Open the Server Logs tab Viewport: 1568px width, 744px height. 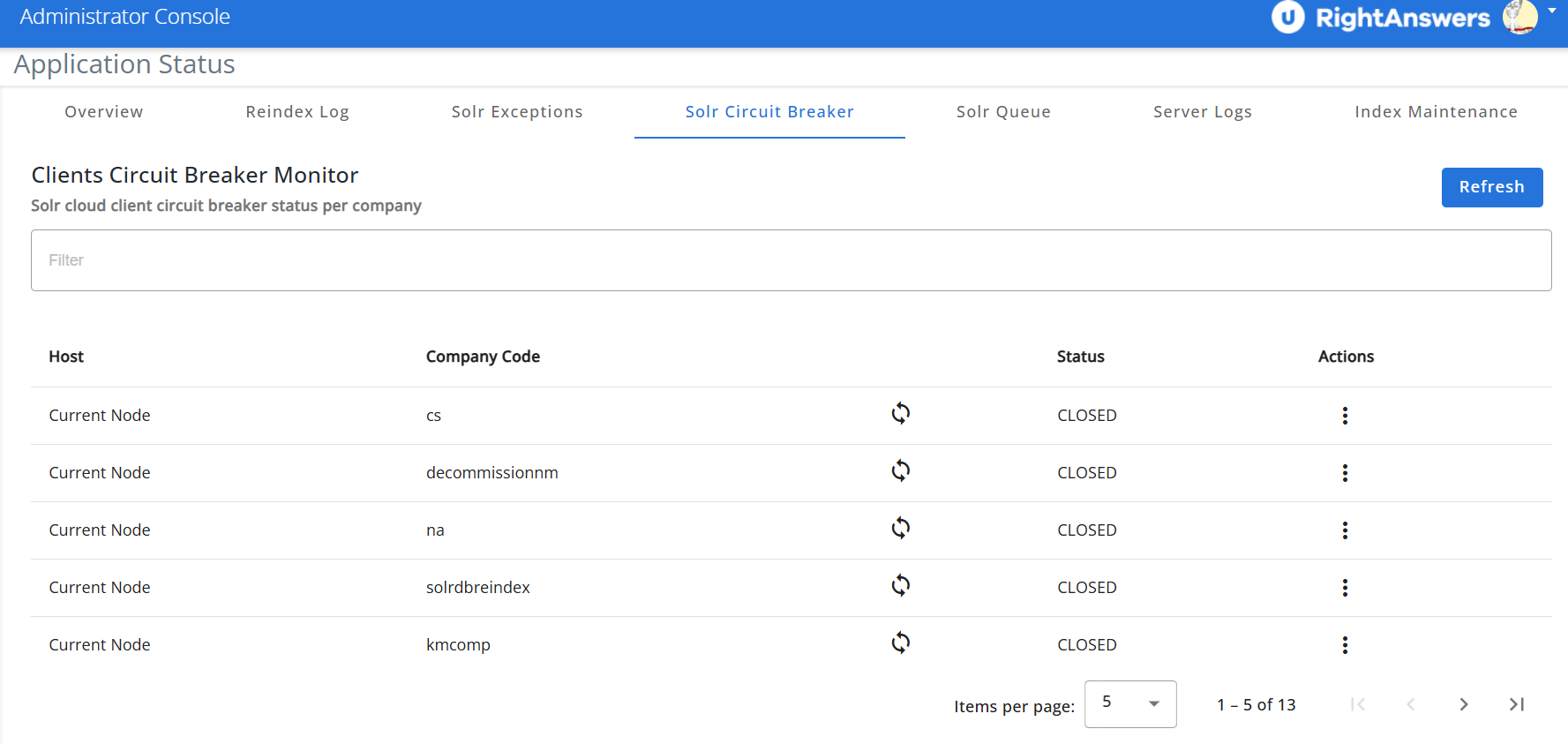pos(1202,112)
